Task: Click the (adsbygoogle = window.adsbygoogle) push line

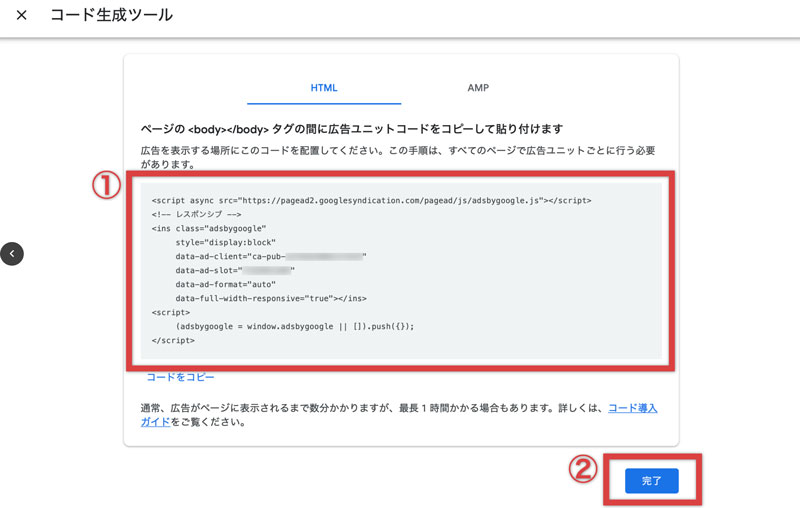Action: point(295,326)
